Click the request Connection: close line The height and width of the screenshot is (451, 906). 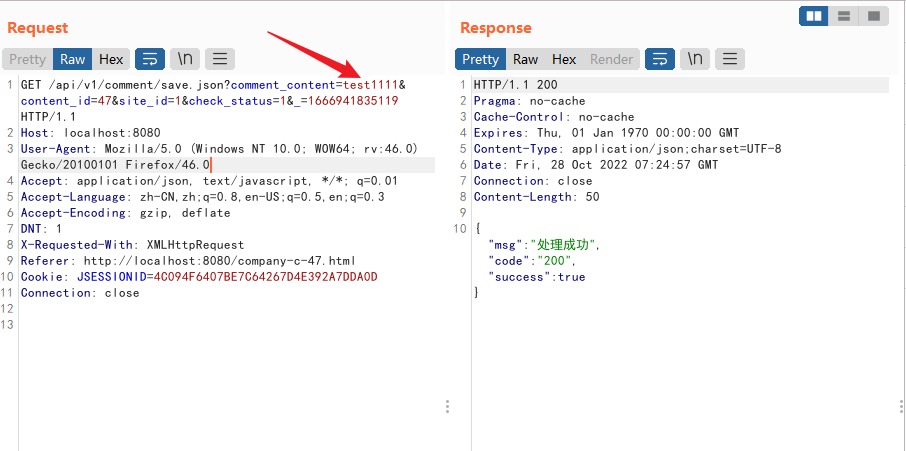[x=80, y=293]
